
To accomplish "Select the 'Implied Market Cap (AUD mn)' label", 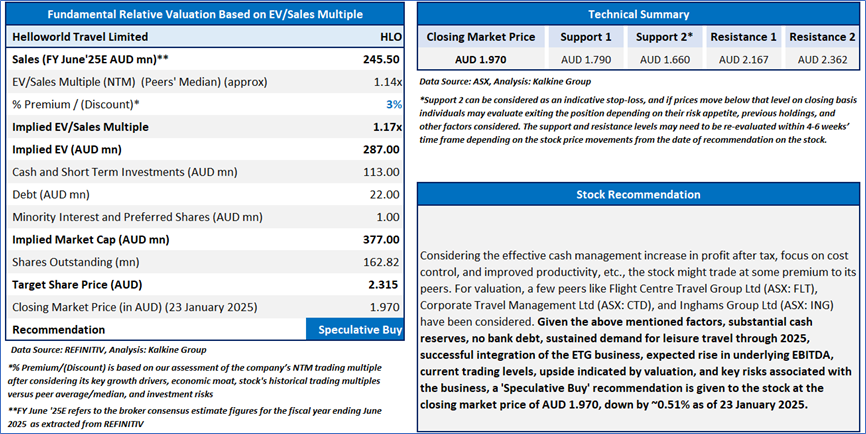I will (91, 240).
